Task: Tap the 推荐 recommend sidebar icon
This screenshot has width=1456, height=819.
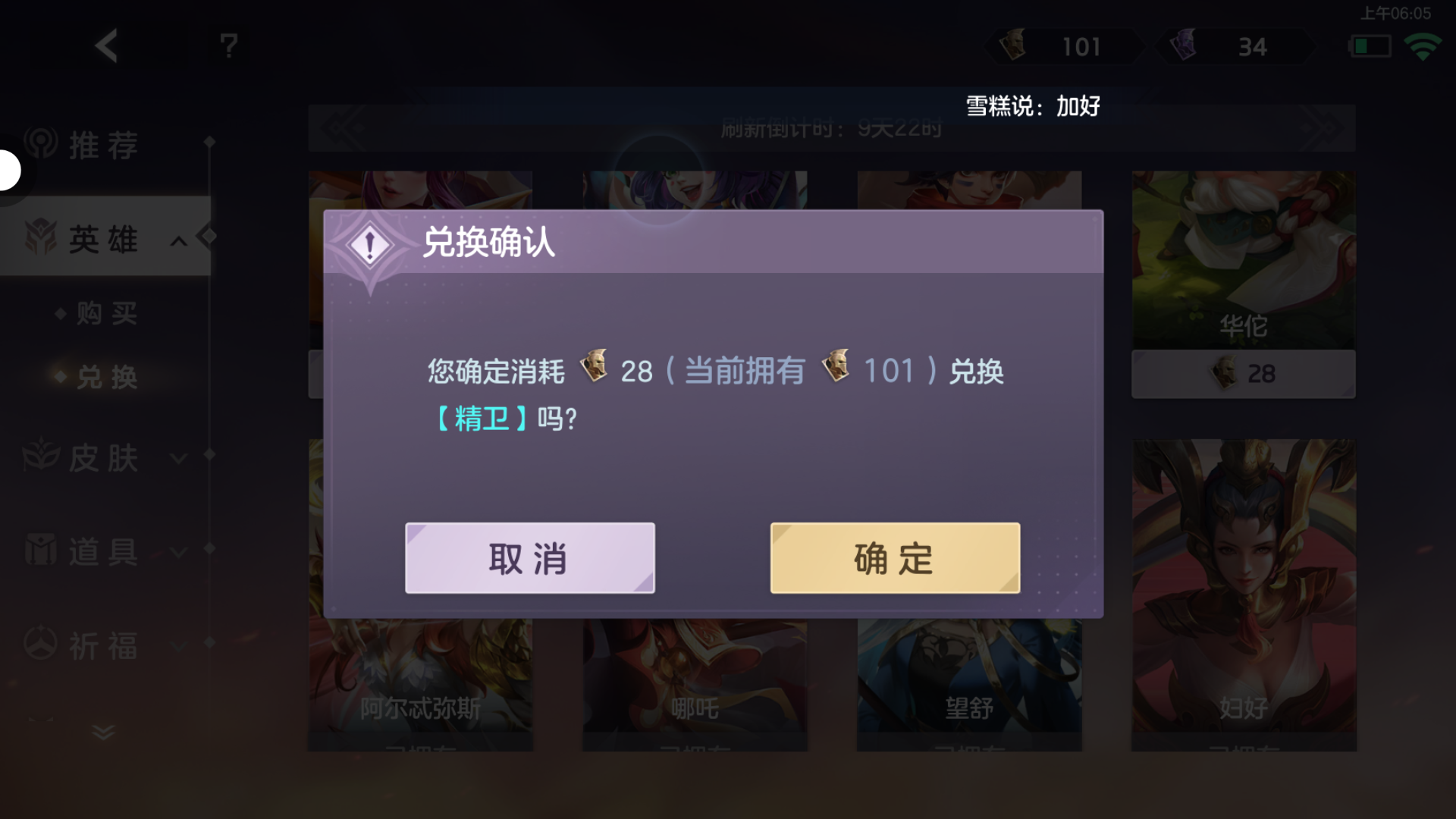Action: [x=41, y=143]
